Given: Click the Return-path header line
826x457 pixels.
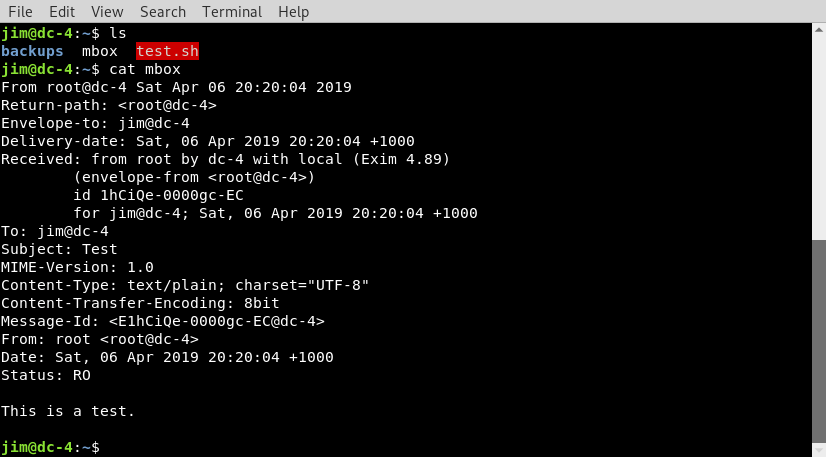Looking at the screenshot, I should [109, 105].
